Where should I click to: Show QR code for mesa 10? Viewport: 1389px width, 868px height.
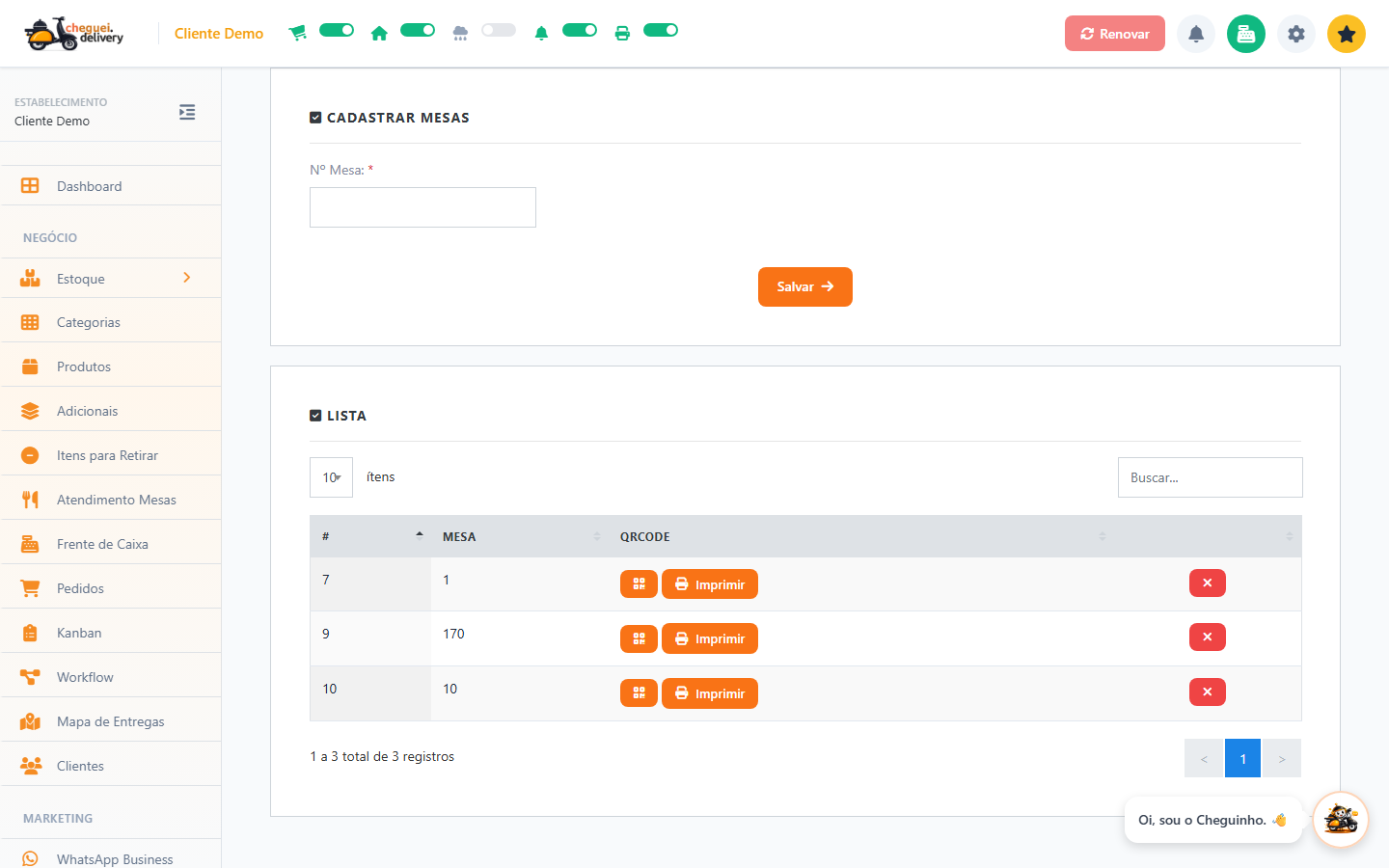pyautogui.click(x=639, y=693)
